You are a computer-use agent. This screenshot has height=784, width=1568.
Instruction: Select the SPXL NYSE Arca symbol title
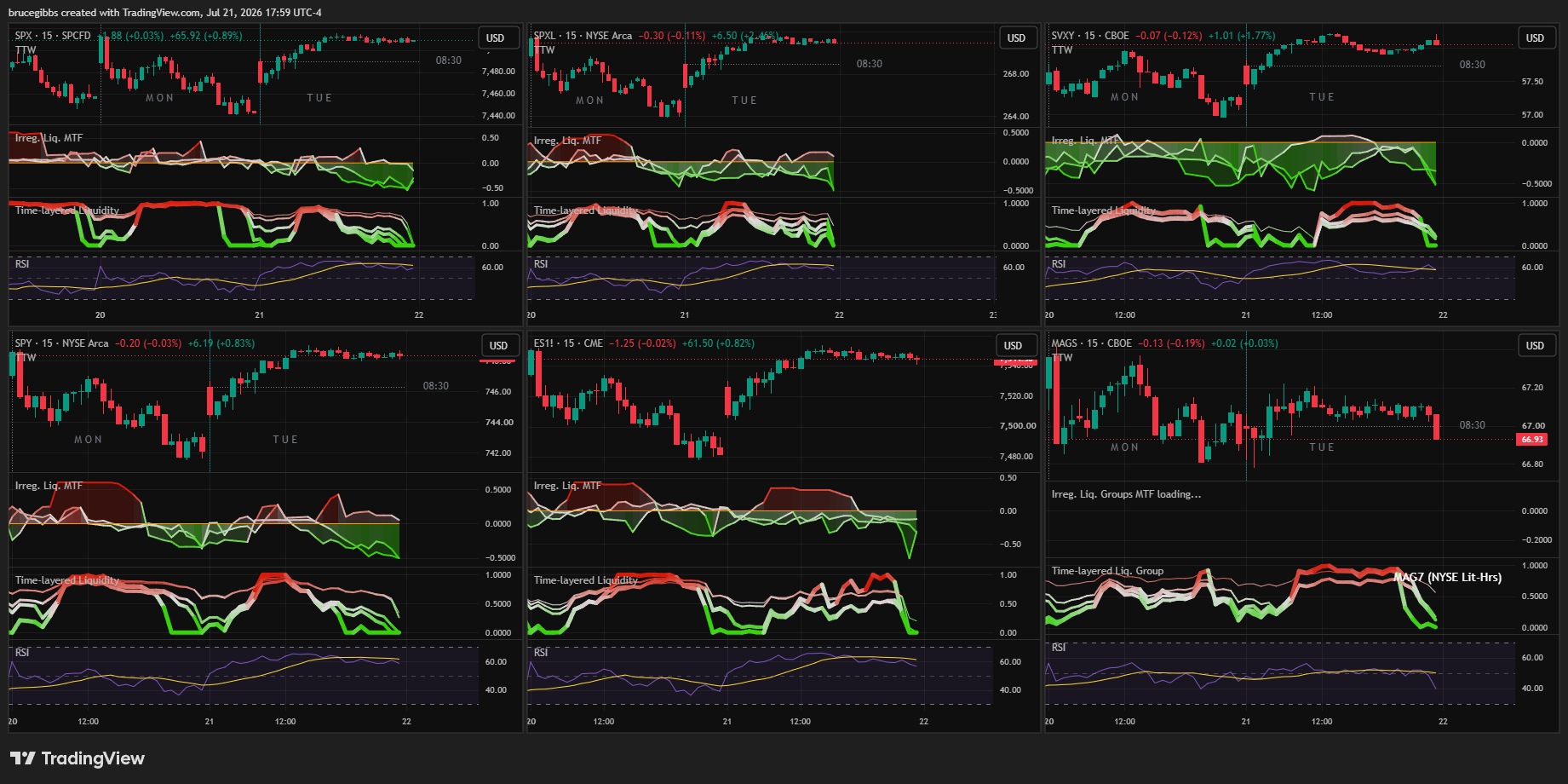pyautogui.click(x=583, y=36)
